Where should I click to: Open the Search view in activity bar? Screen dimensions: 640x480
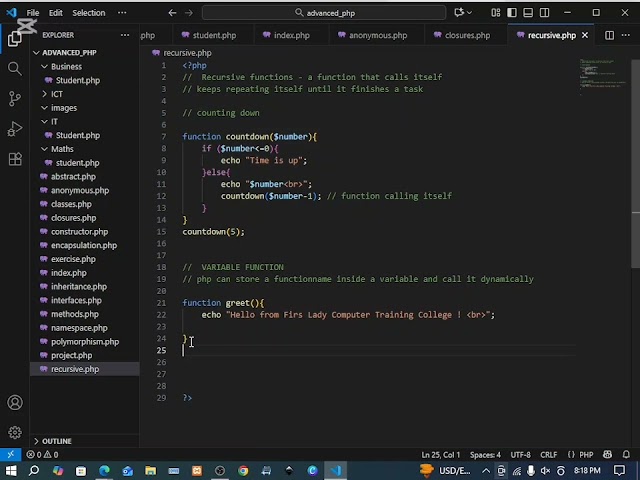click(15, 69)
